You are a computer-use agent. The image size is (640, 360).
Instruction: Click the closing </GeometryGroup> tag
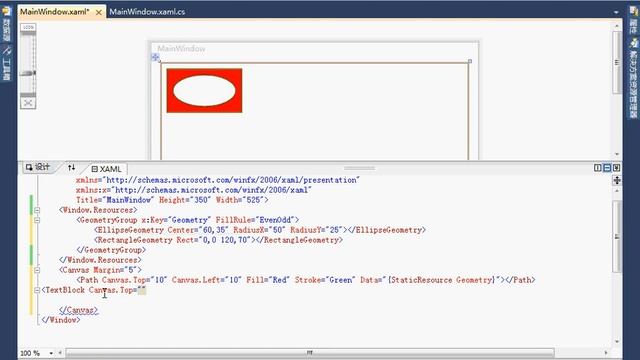[111, 250]
